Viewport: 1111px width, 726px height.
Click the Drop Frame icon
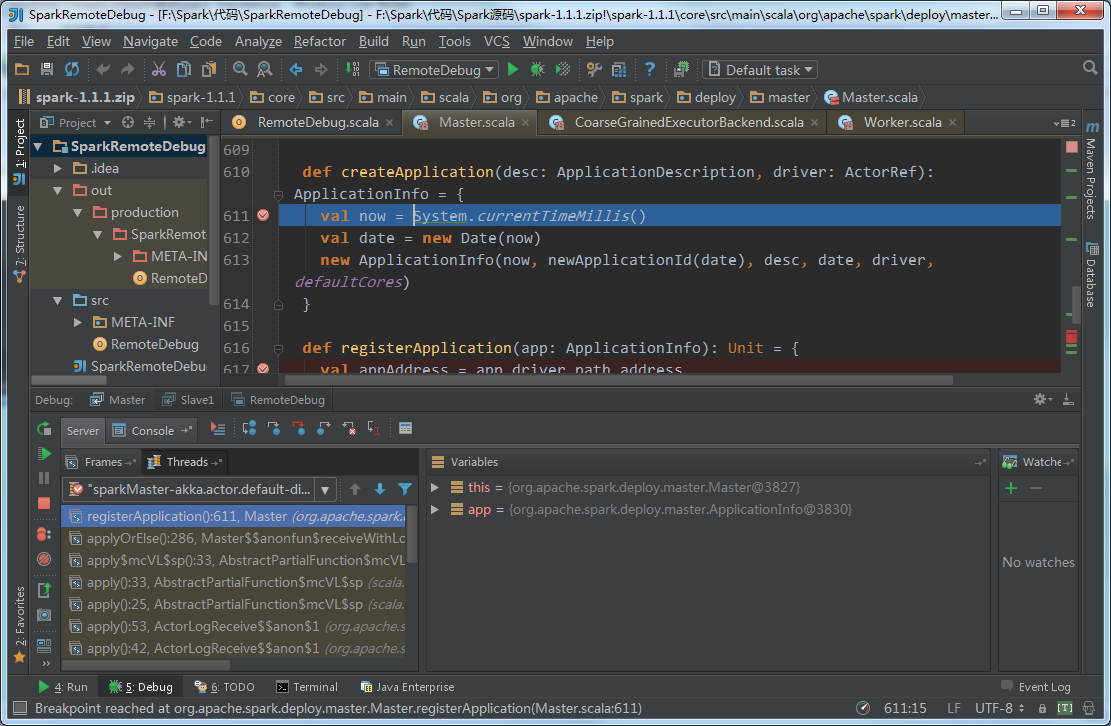coord(349,429)
